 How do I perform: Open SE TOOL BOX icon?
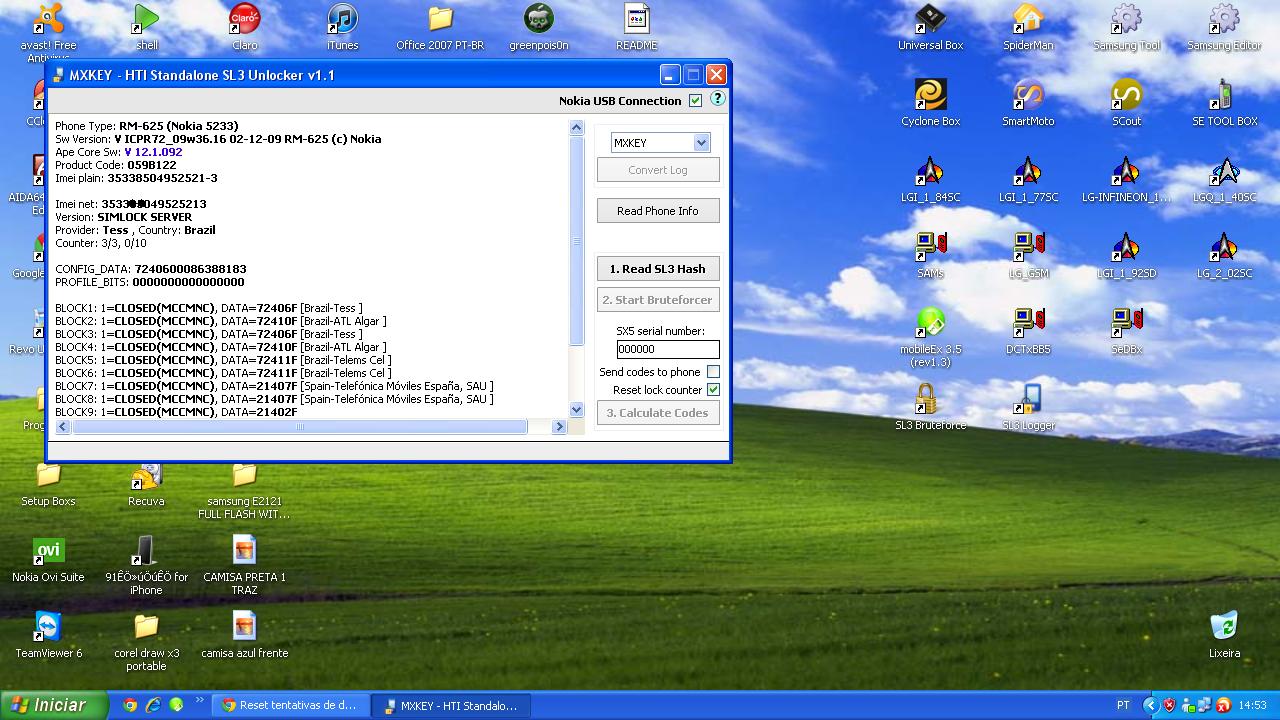click(x=1224, y=103)
